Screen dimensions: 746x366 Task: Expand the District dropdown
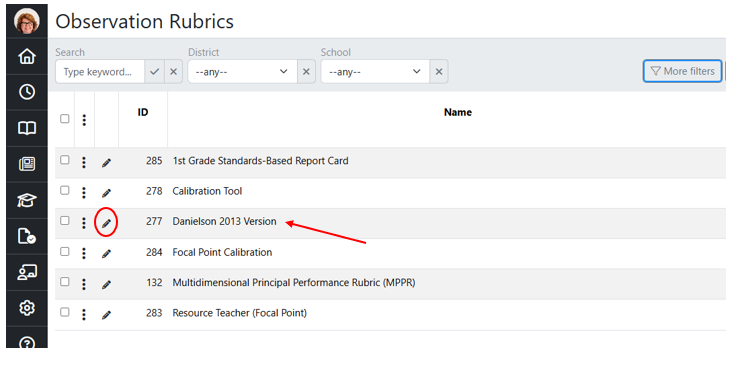pyautogui.click(x=243, y=72)
